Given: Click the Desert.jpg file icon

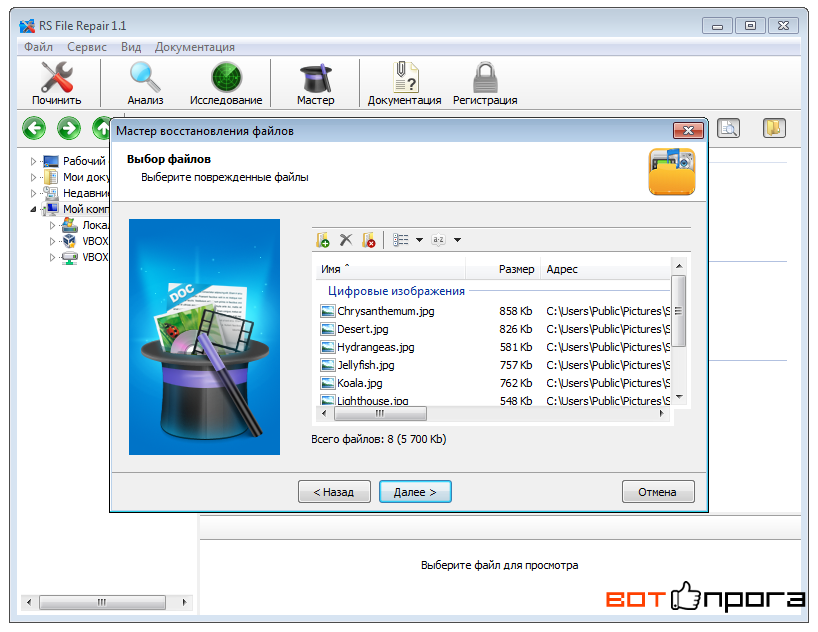Looking at the screenshot, I should click(328, 329).
